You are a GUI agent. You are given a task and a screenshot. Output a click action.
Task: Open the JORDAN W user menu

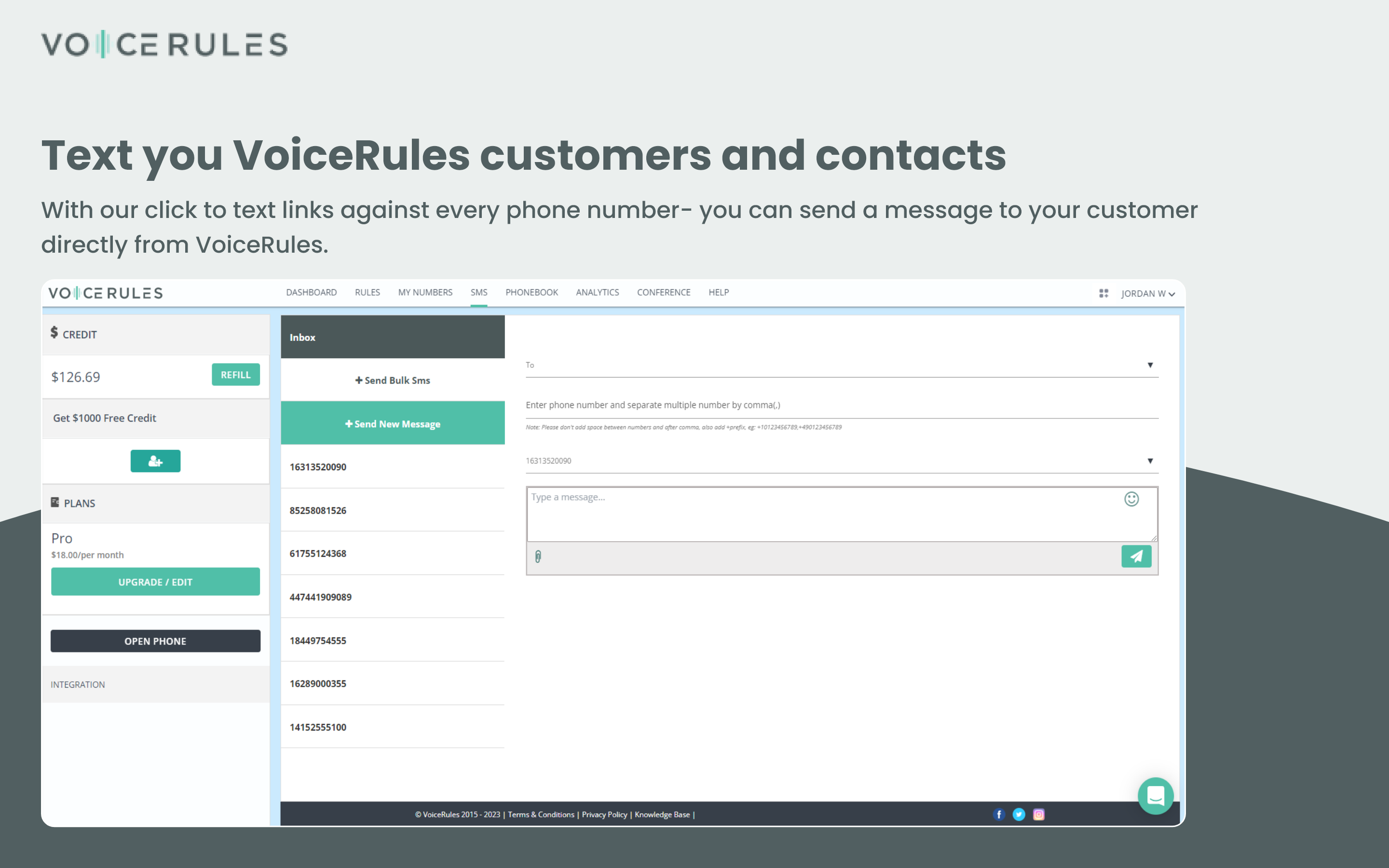coord(1148,293)
